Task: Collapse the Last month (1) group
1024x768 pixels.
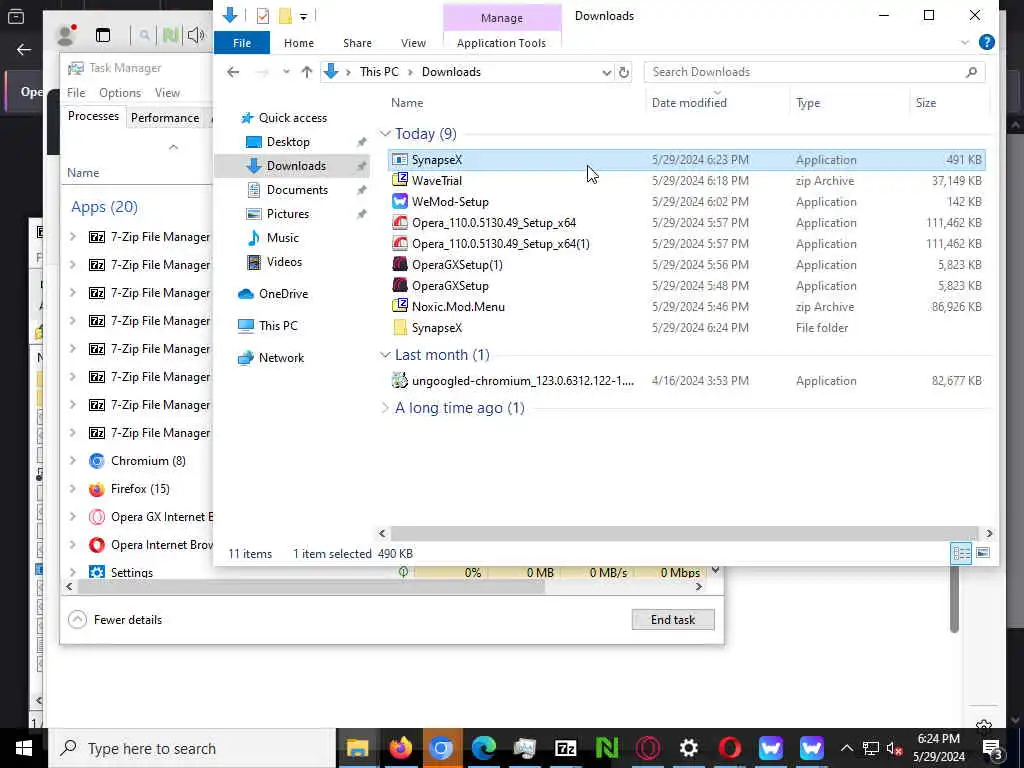Action: click(385, 355)
